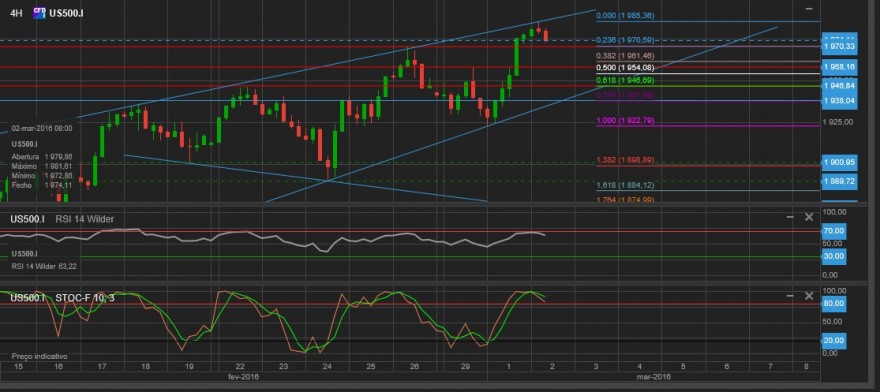Select the 1 889,72 price level tag
Viewport: 880px width, 392px height.
coord(840,181)
